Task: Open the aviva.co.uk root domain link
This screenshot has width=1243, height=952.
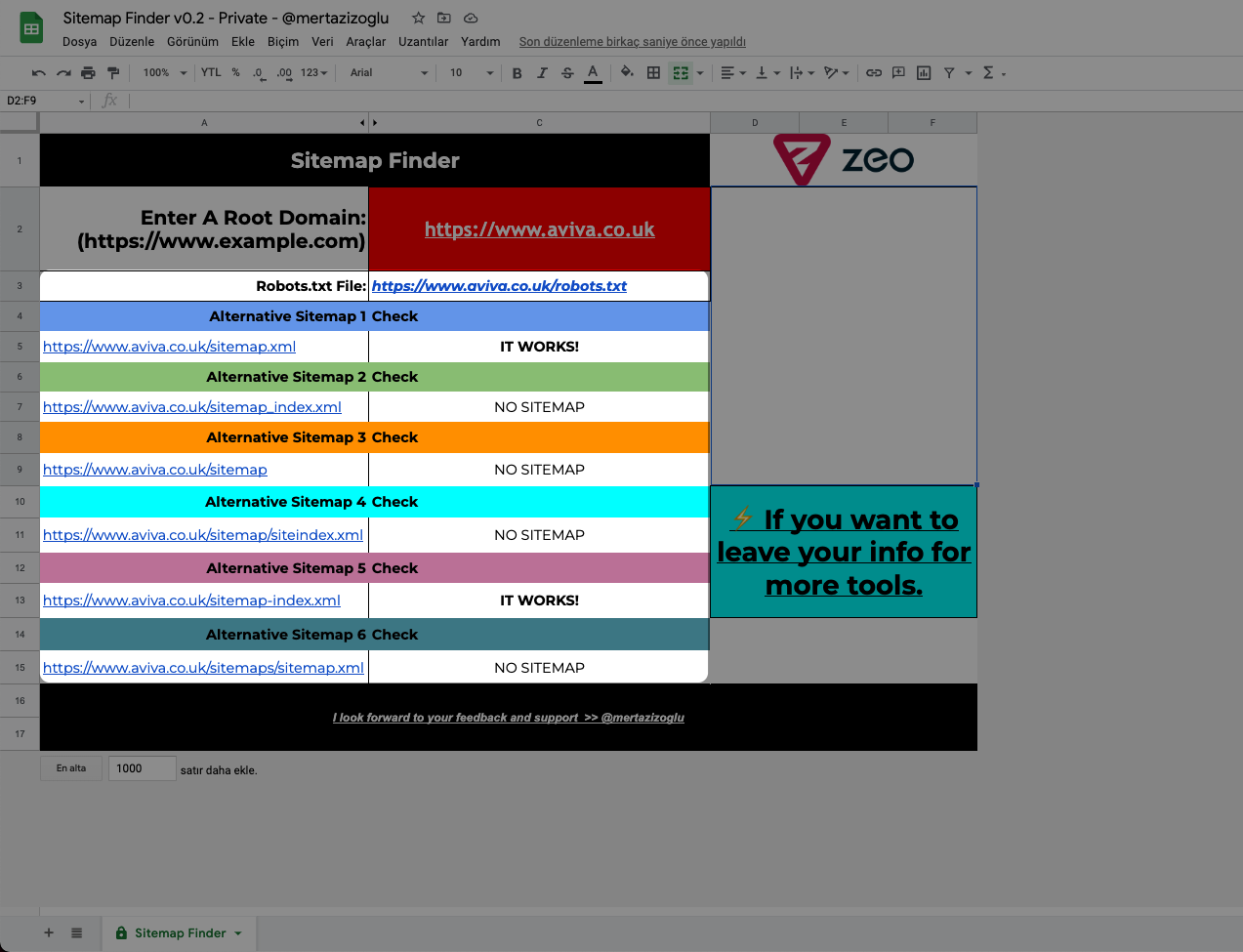Action: pyautogui.click(x=539, y=229)
